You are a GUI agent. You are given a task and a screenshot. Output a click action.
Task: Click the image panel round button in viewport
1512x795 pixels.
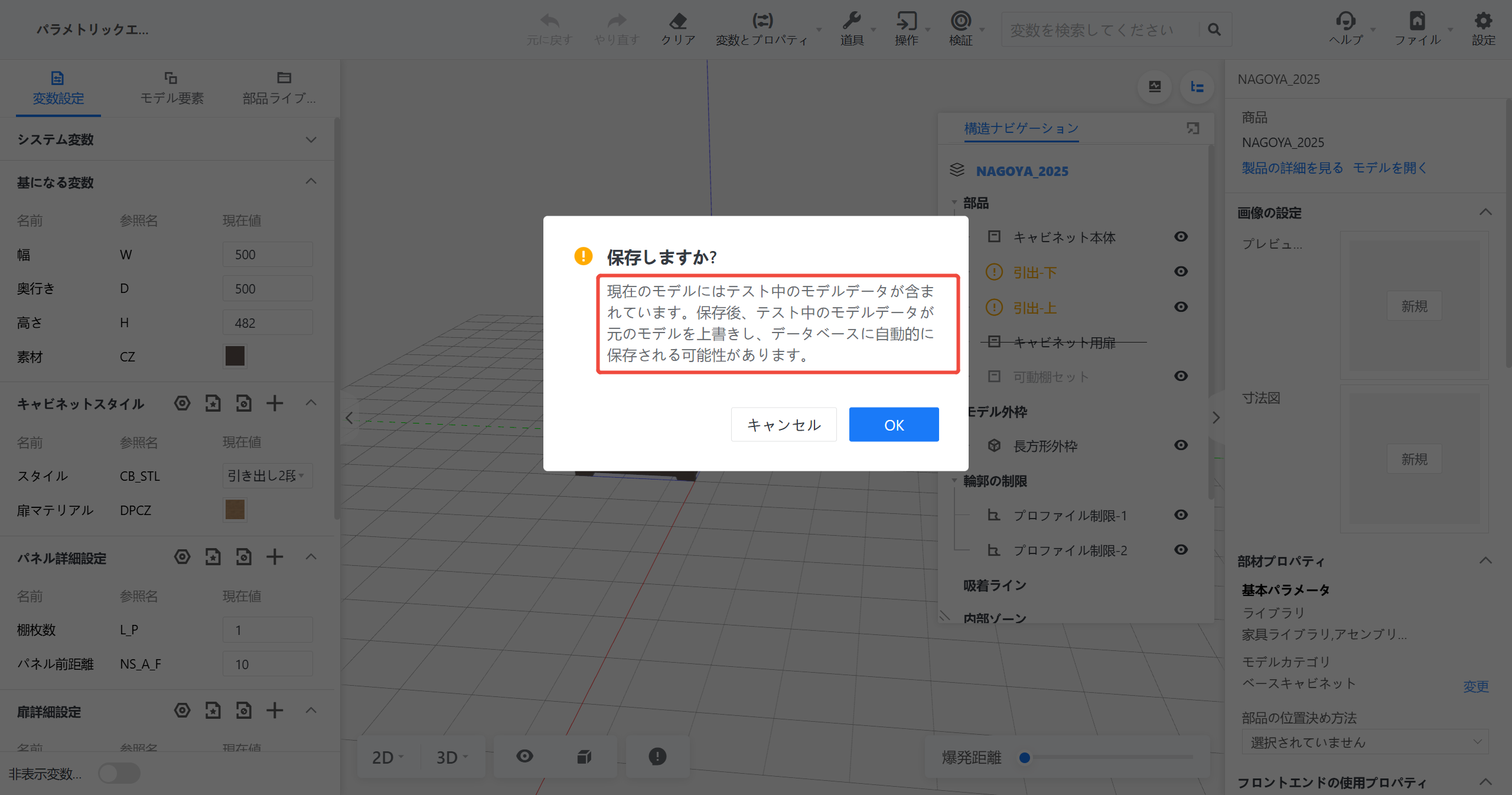click(1155, 87)
